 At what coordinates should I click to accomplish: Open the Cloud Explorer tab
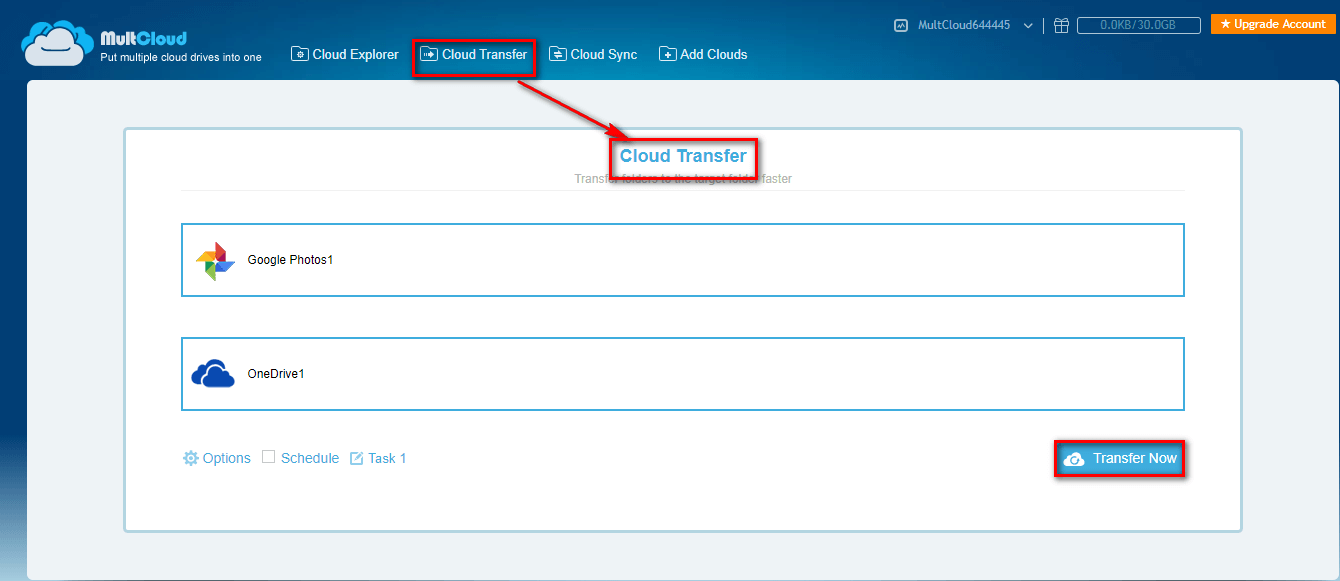tap(345, 54)
